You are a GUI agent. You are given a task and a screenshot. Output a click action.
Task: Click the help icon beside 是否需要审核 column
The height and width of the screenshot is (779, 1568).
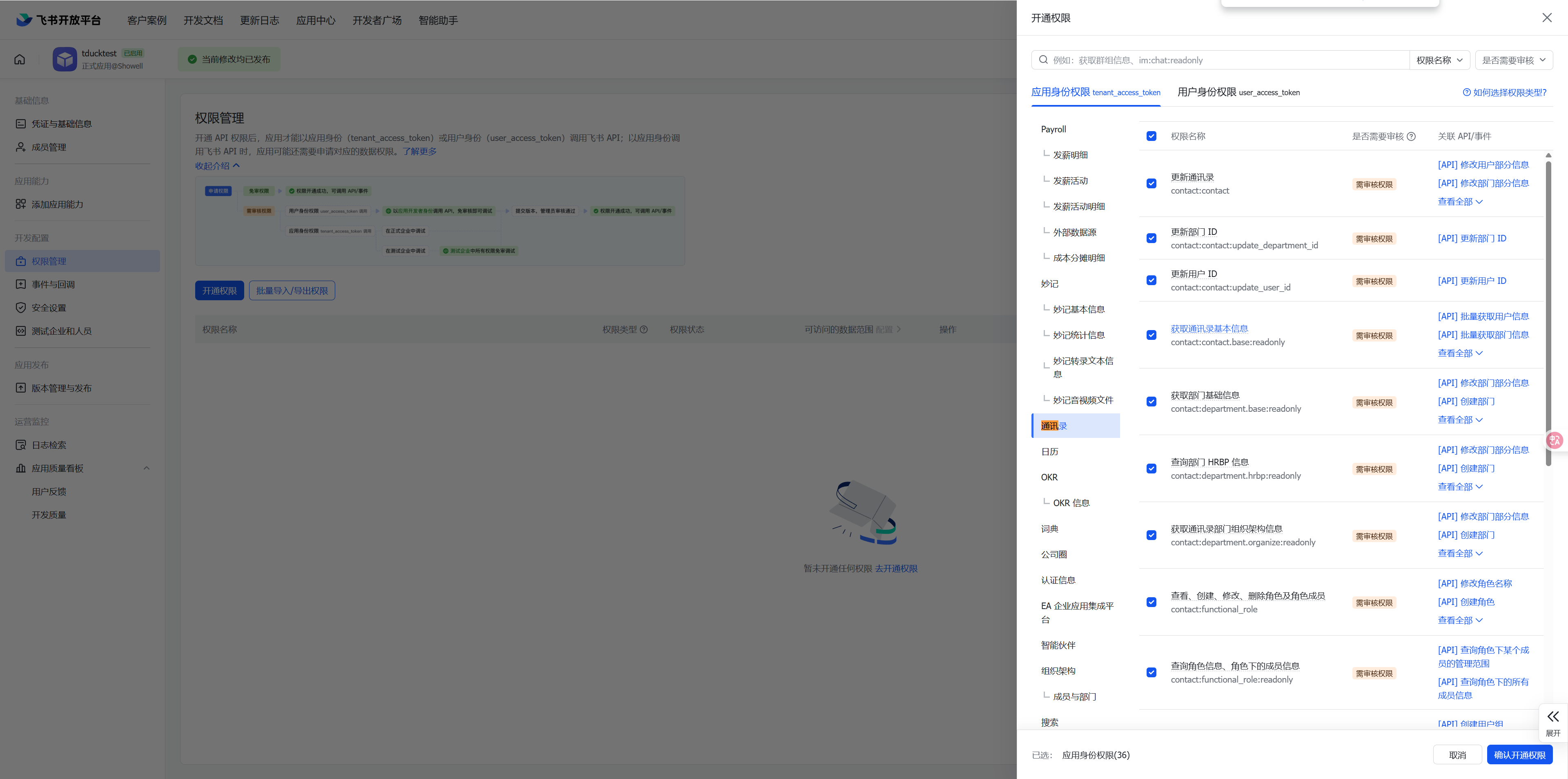tap(1411, 136)
